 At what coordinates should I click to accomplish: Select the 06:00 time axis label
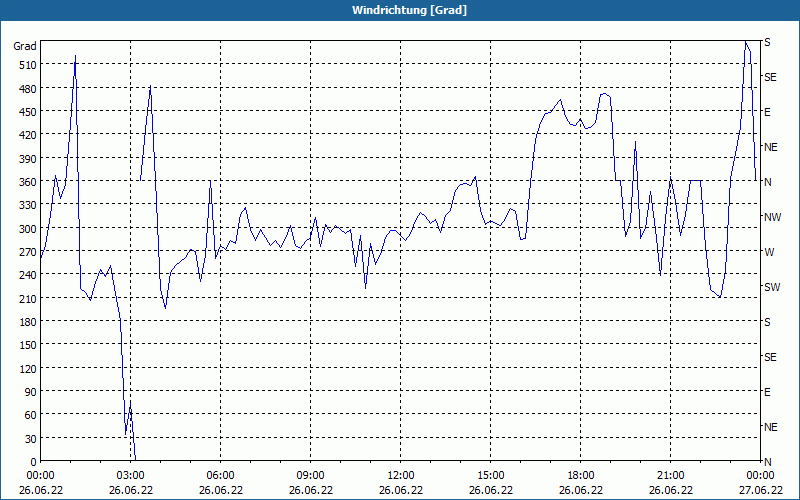pyautogui.click(x=220, y=476)
